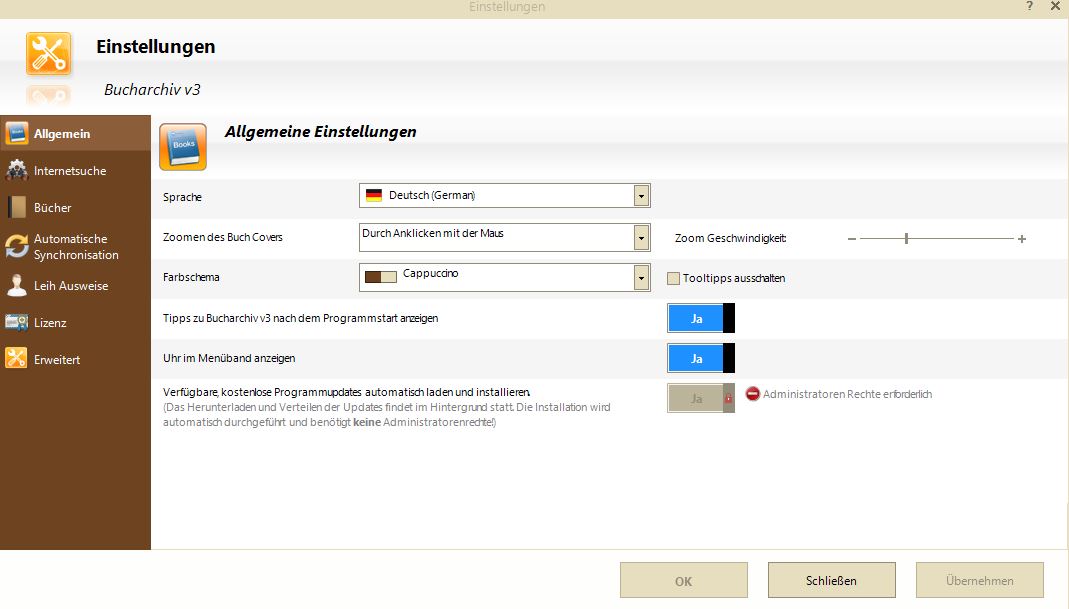The image size is (1069, 609).
Task: Click the Allgemein book icon in sidebar
Action: [16, 134]
